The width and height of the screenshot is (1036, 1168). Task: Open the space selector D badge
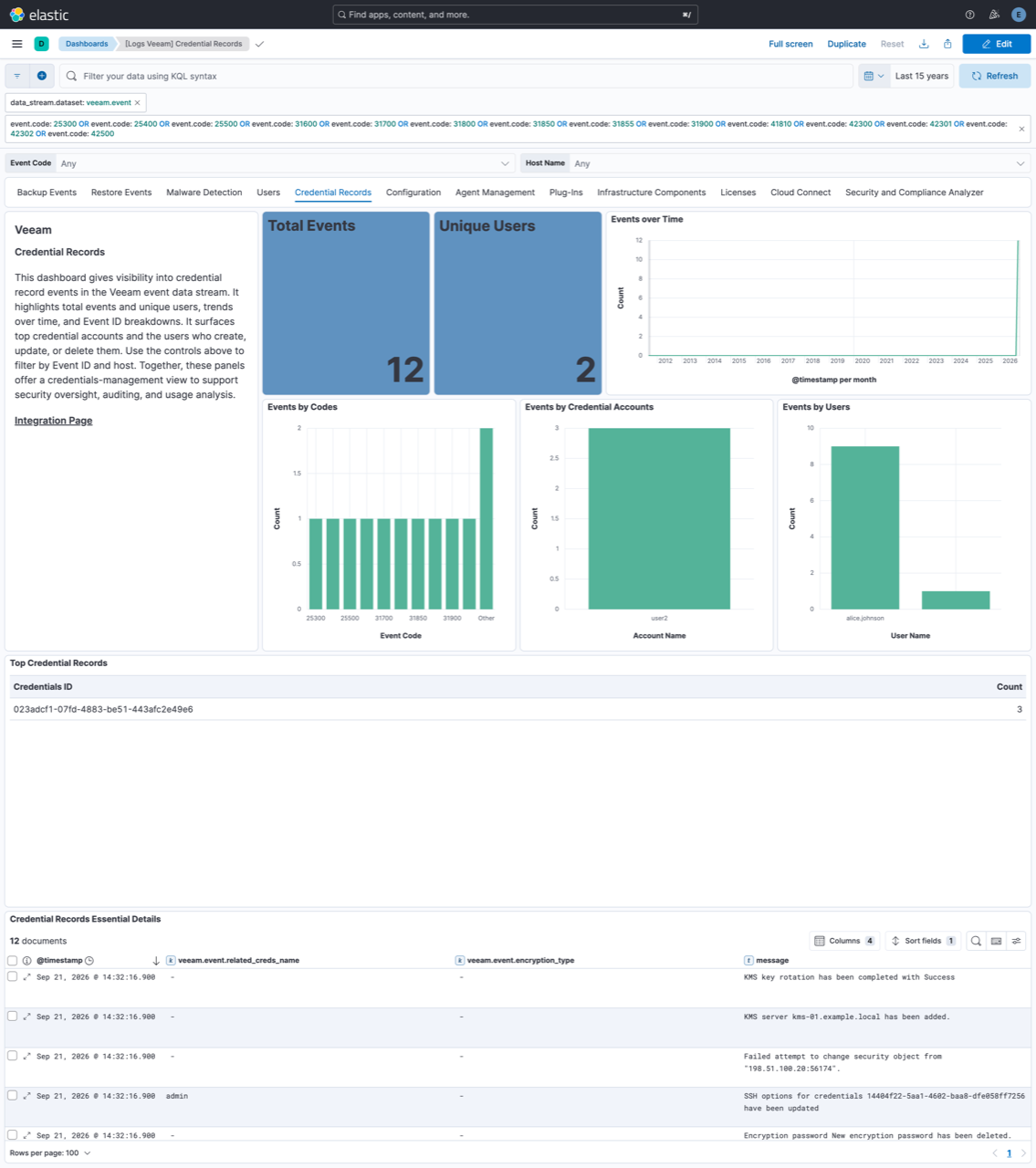tap(41, 44)
